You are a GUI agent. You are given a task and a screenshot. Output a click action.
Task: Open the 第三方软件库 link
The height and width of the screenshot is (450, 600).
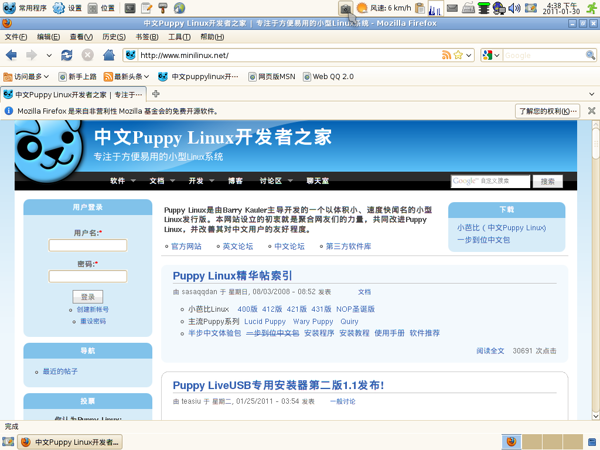pos(348,246)
